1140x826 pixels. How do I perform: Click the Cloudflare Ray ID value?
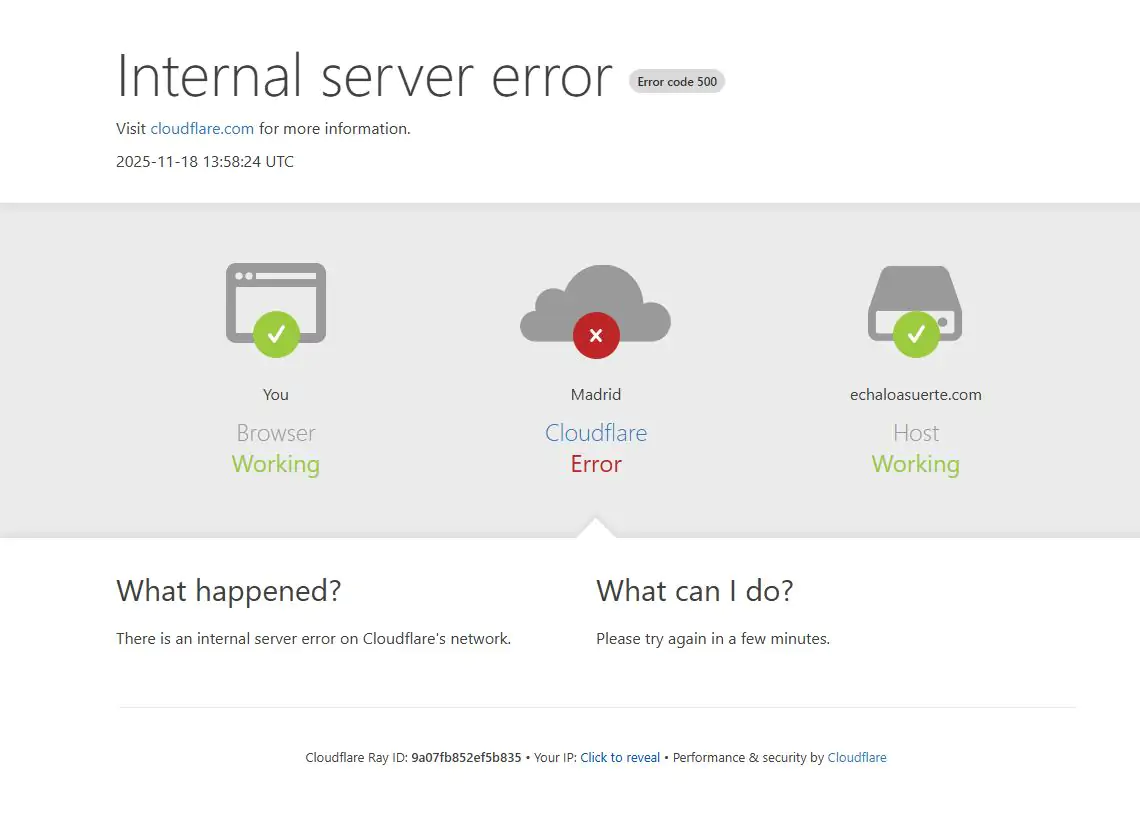pos(466,757)
